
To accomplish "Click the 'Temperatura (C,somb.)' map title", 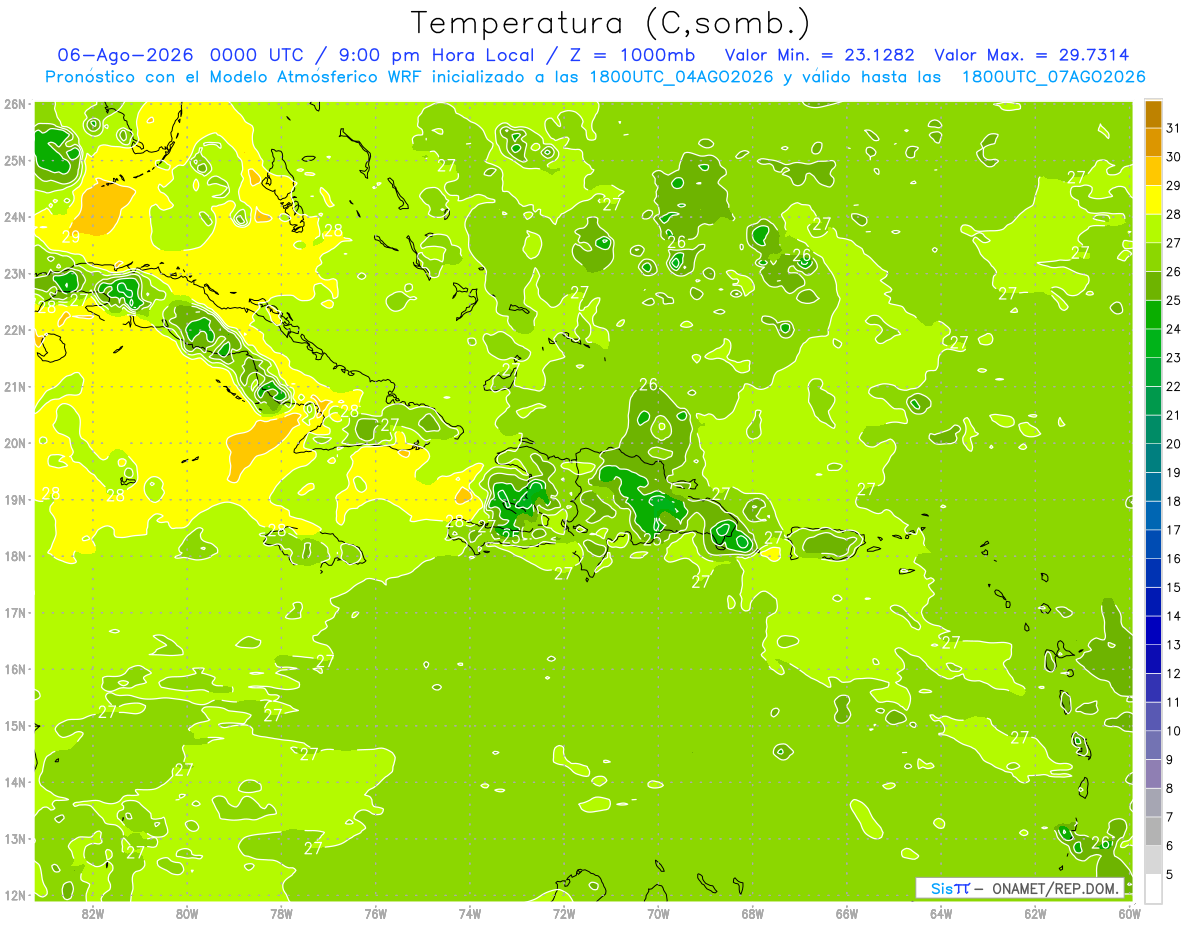I will 611,23.
